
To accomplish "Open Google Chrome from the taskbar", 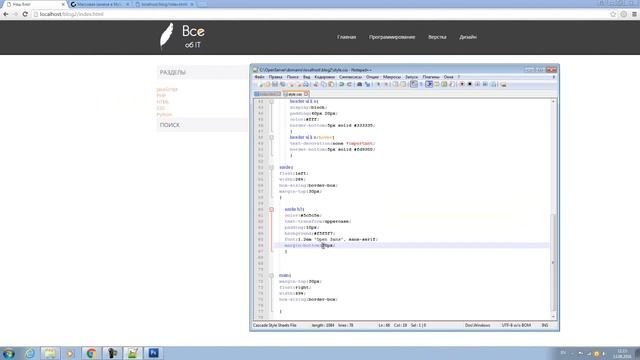I will click(x=91, y=353).
